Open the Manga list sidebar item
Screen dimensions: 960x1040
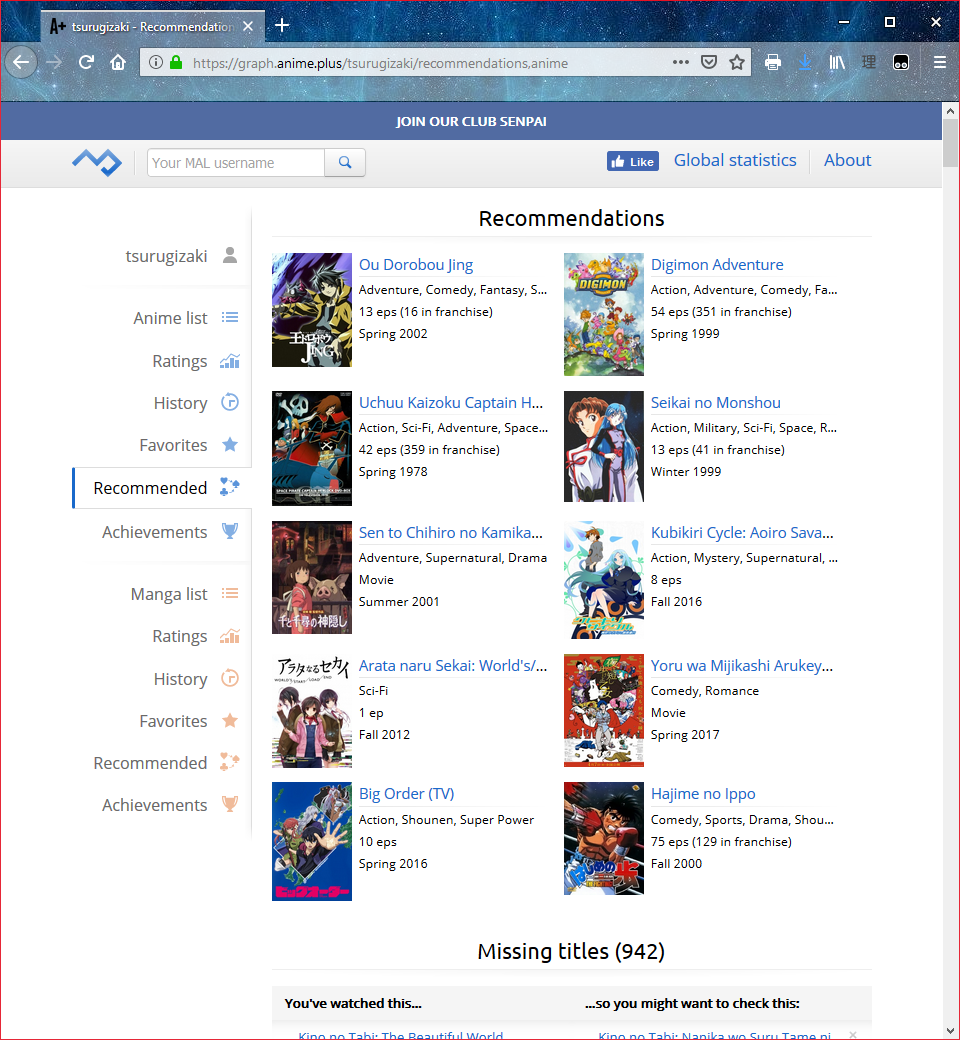click(169, 594)
